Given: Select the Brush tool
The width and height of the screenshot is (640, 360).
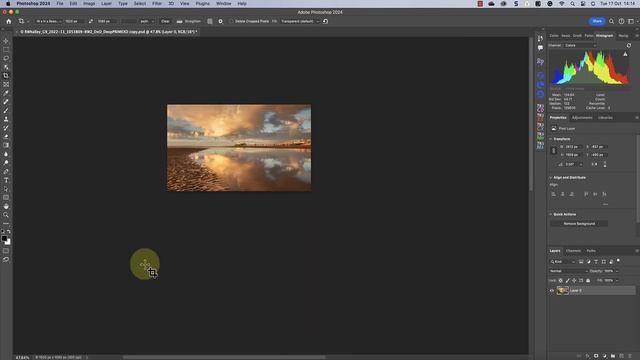Looking at the screenshot, I should coord(6,111).
